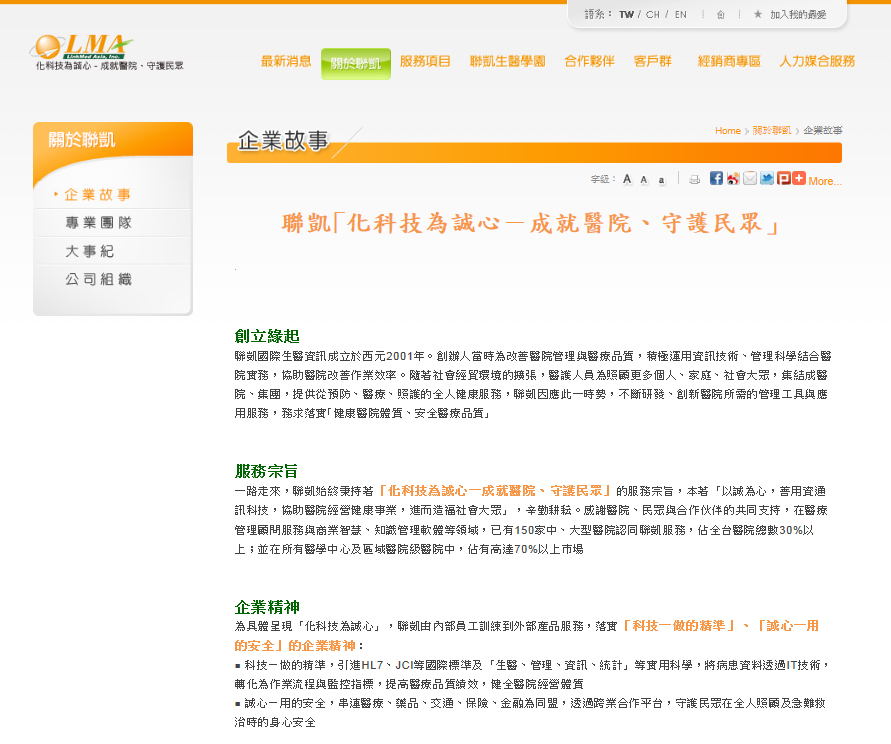The width and height of the screenshot is (891, 744).
Task: Share page via email icon
Action: (x=750, y=178)
